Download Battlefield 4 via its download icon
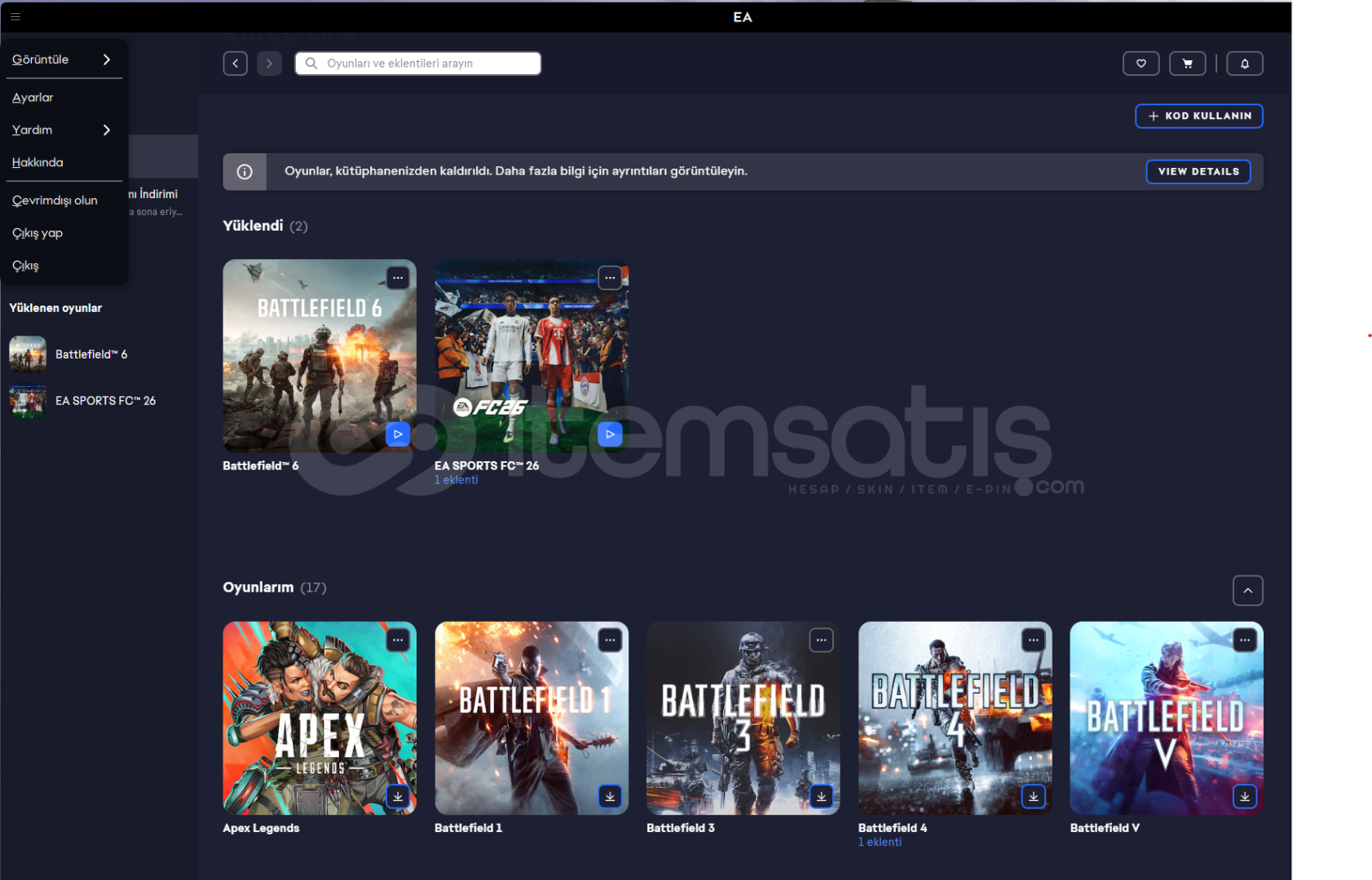Screen dimensions: 1372x880 1034,796
